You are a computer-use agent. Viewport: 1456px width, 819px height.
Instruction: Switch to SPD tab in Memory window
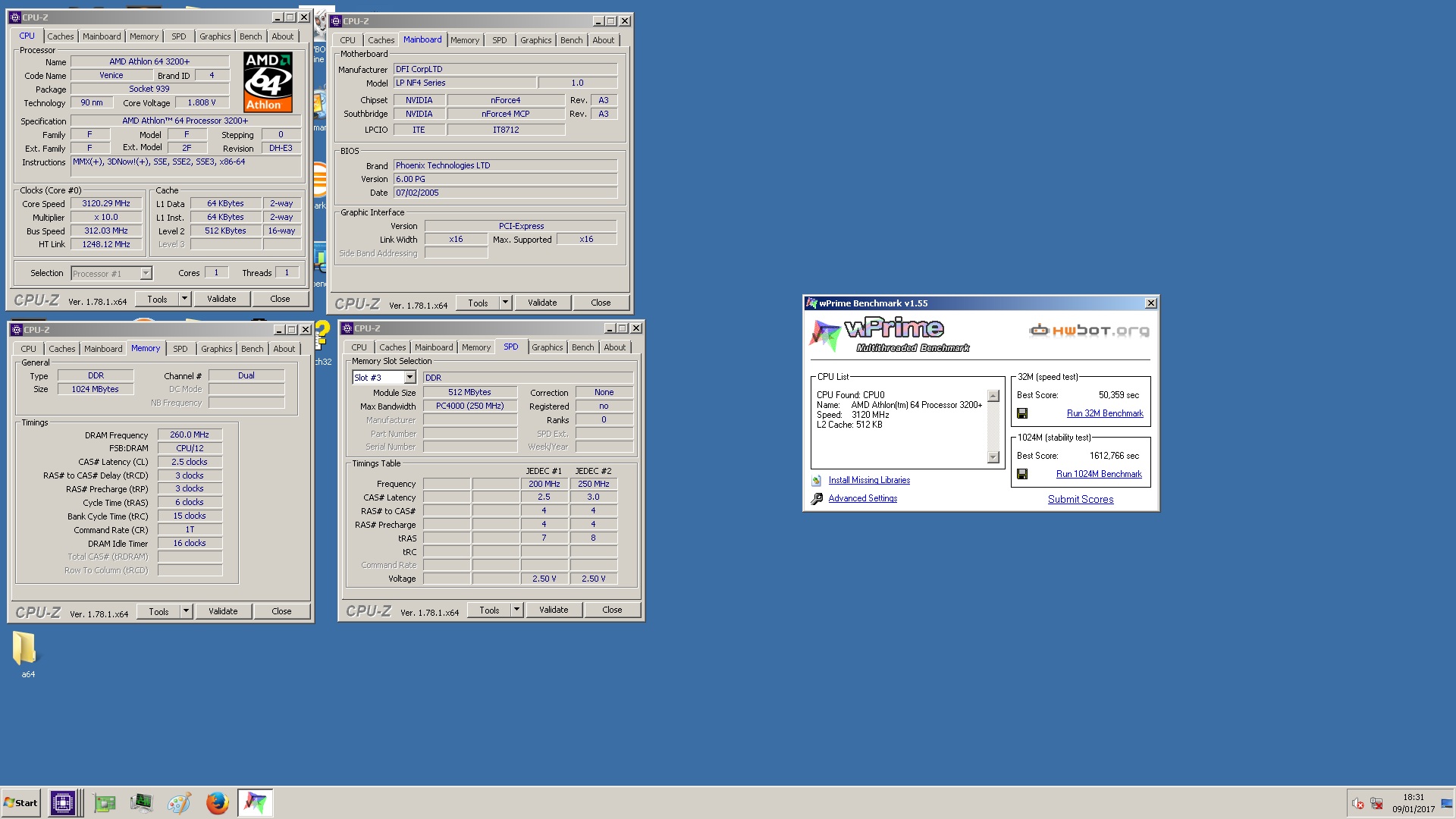click(x=180, y=349)
